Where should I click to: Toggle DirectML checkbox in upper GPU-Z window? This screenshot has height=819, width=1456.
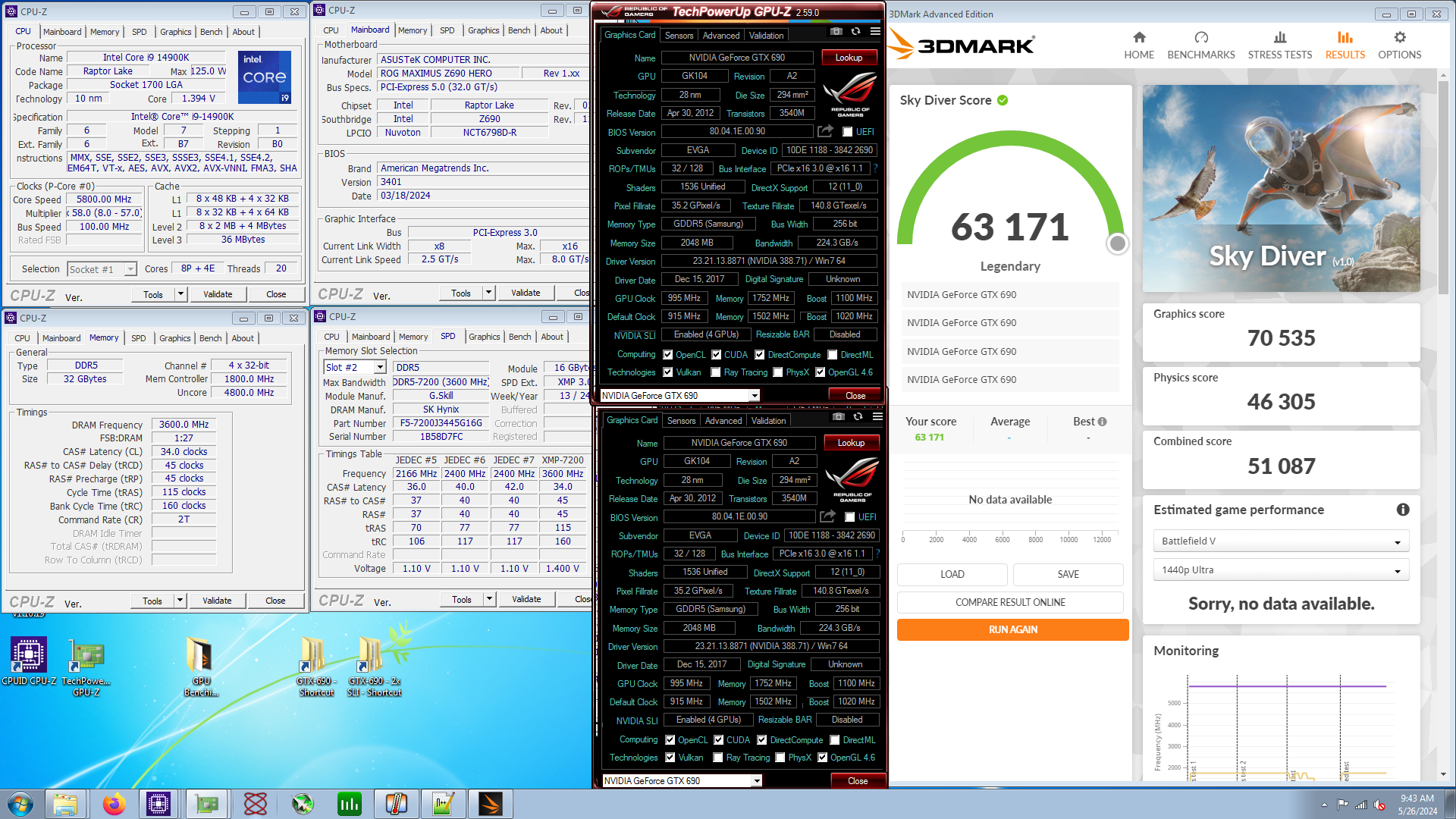833,354
